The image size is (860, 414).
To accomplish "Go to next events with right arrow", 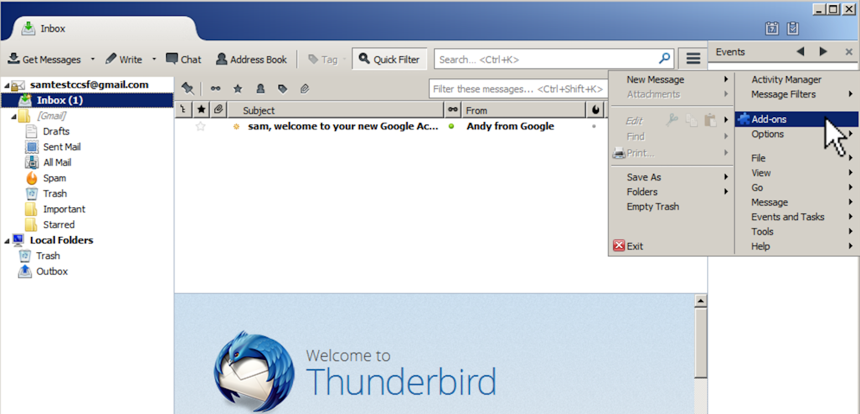I will [823, 52].
